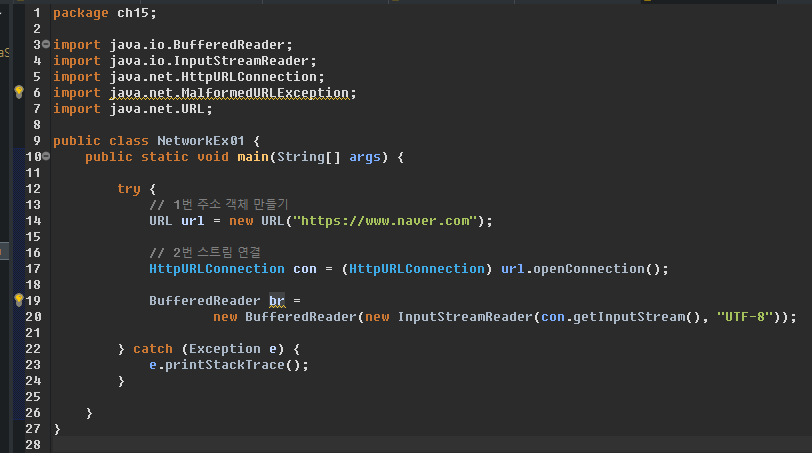The width and height of the screenshot is (812, 453).
Task: Collapse the import block fold toggle on line 3
Action: click(x=46, y=45)
